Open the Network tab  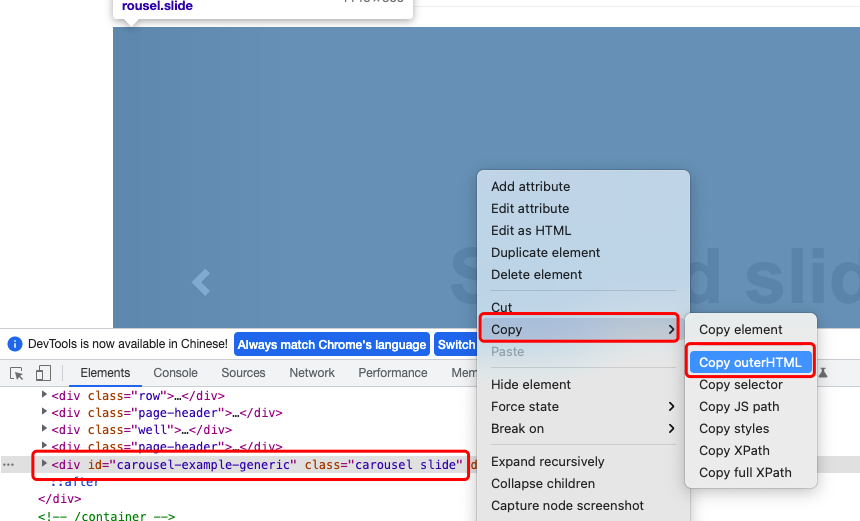tap(312, 373)
